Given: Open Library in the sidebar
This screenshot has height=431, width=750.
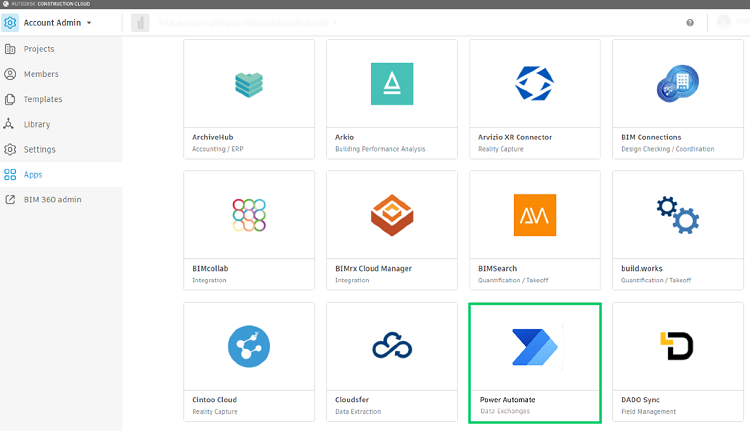Looking at the screenshot, I should [37, 124].
